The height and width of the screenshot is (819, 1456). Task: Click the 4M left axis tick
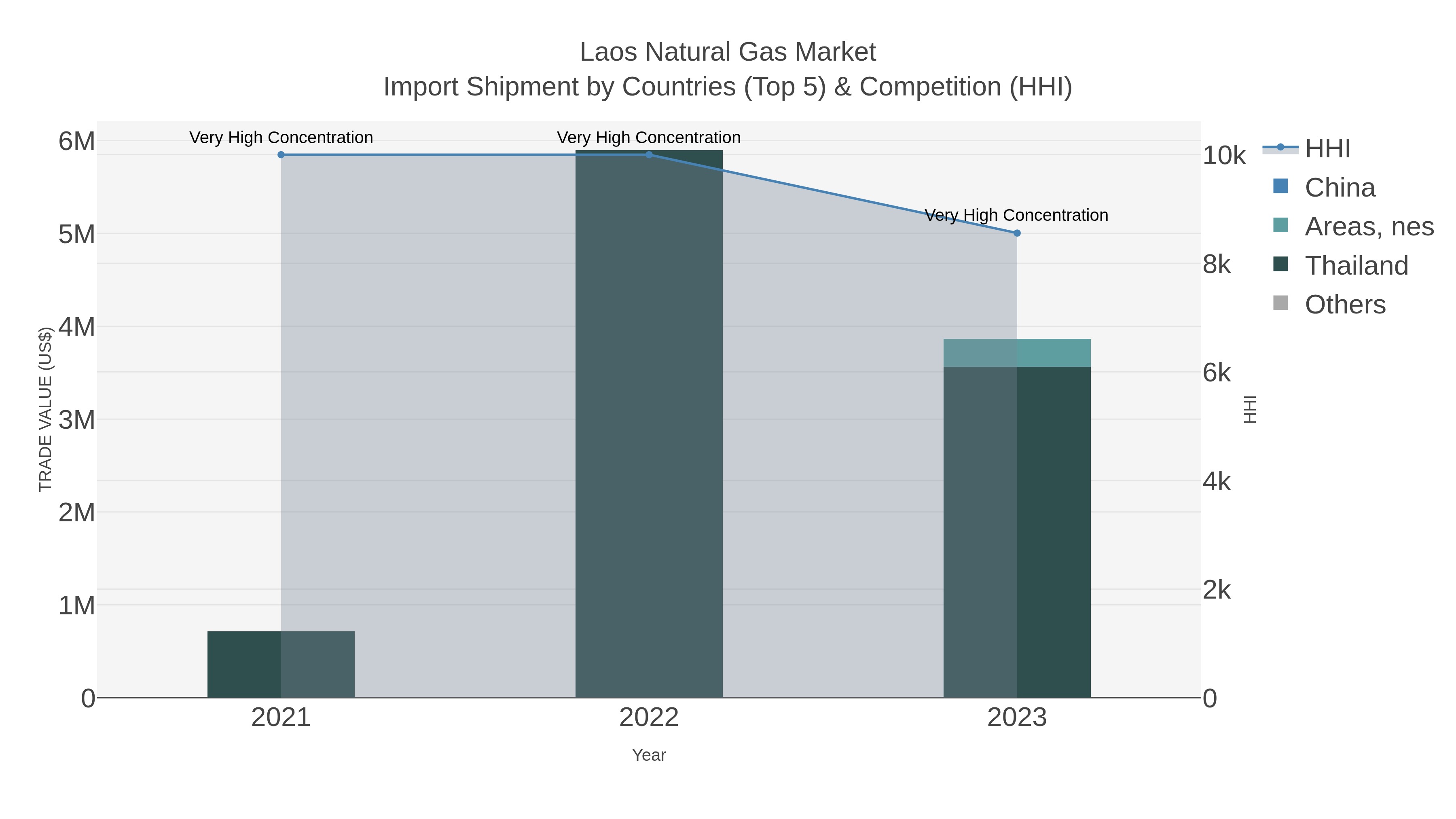click(x=77, y=327)
